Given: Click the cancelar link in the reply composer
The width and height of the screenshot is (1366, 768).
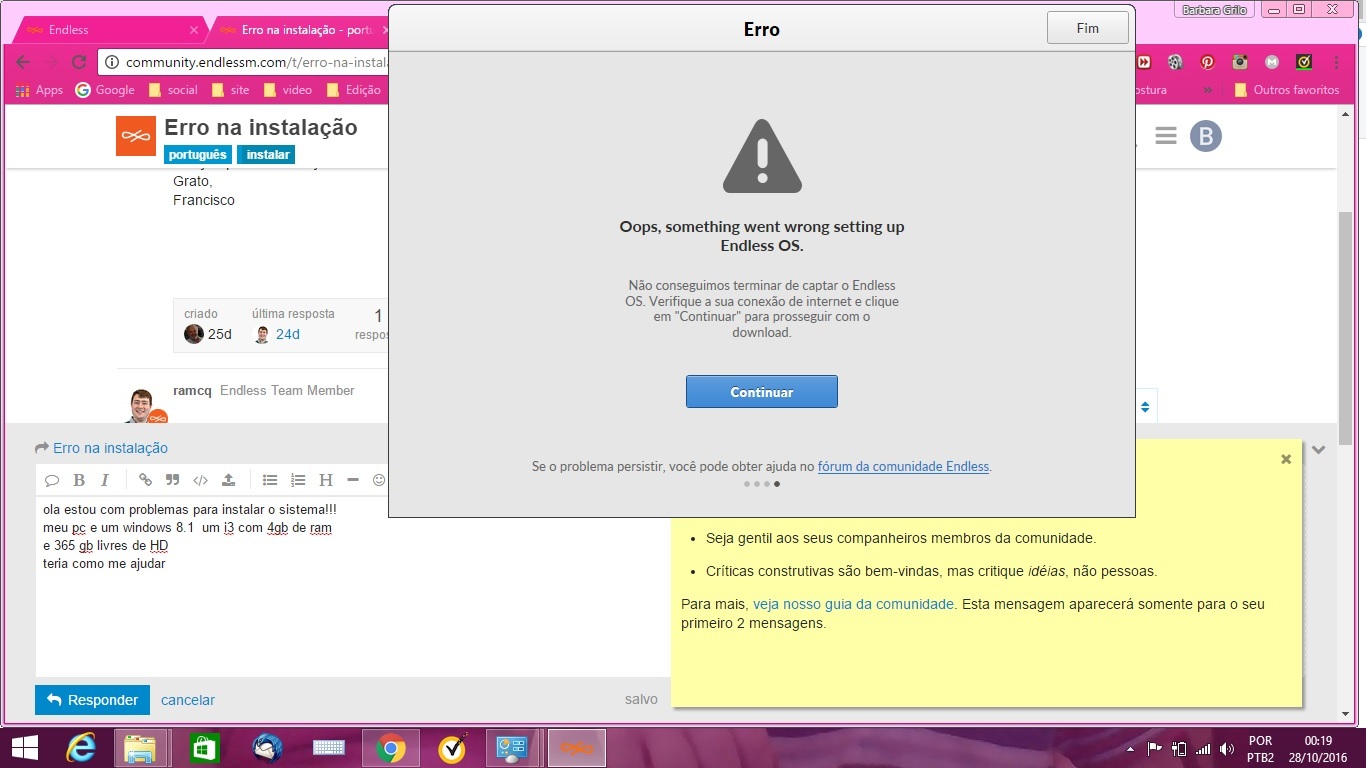Looking at the screenshot, I should [188, 700].
